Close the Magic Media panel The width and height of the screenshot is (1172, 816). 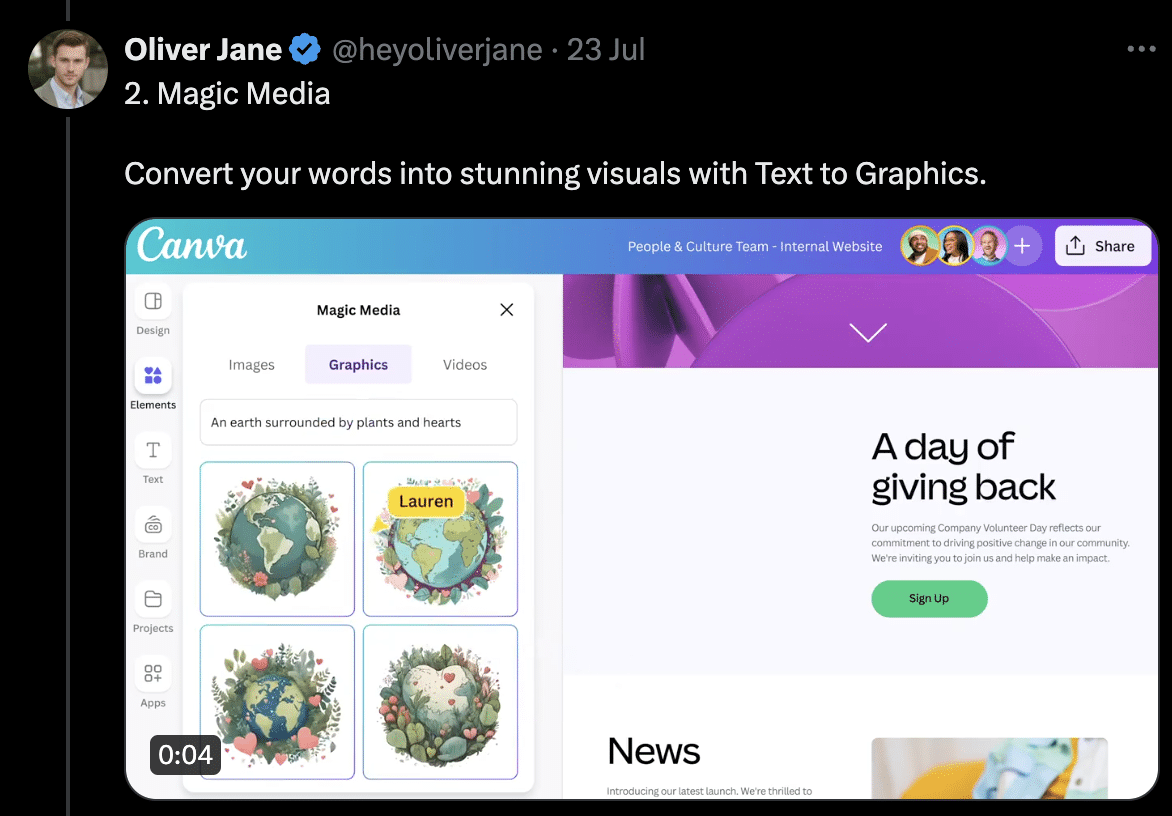(x=506, y=310)
